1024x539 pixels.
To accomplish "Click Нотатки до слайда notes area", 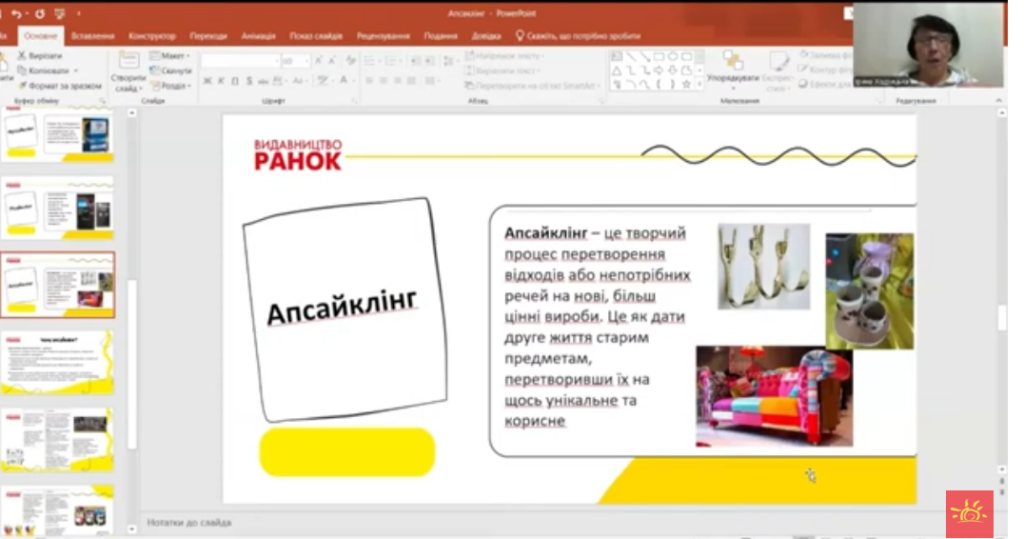I will tap(190, 522).
